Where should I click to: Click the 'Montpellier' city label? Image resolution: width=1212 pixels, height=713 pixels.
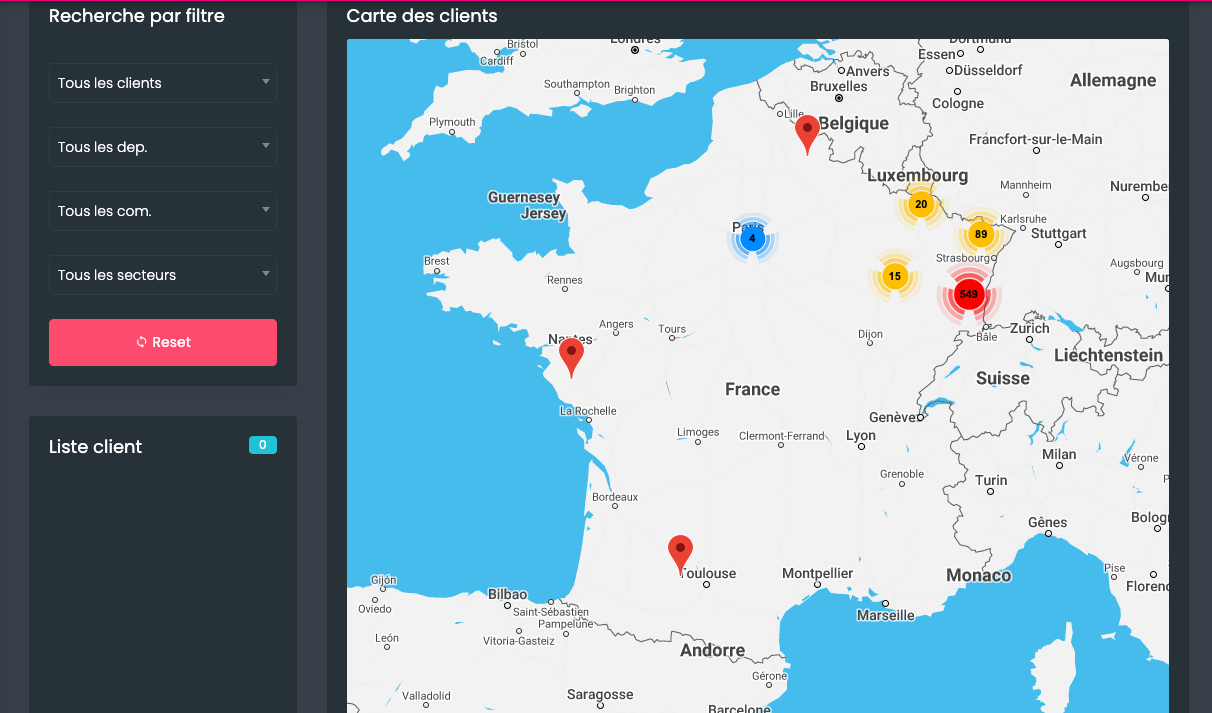[x=818, y=574]
